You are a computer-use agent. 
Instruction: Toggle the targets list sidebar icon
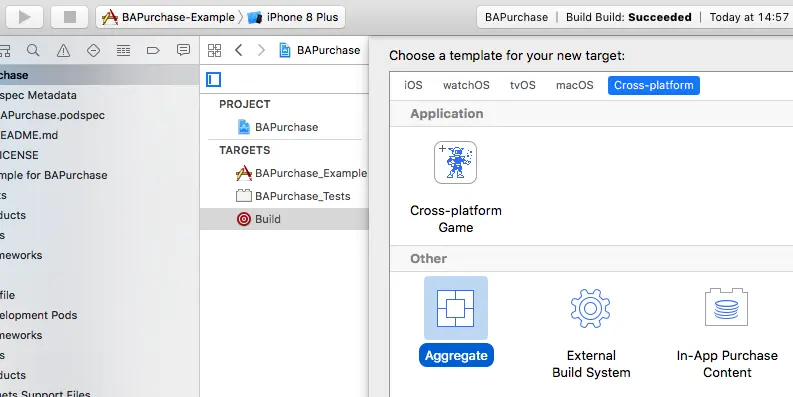pyautogui.click(x=213, y=79)
